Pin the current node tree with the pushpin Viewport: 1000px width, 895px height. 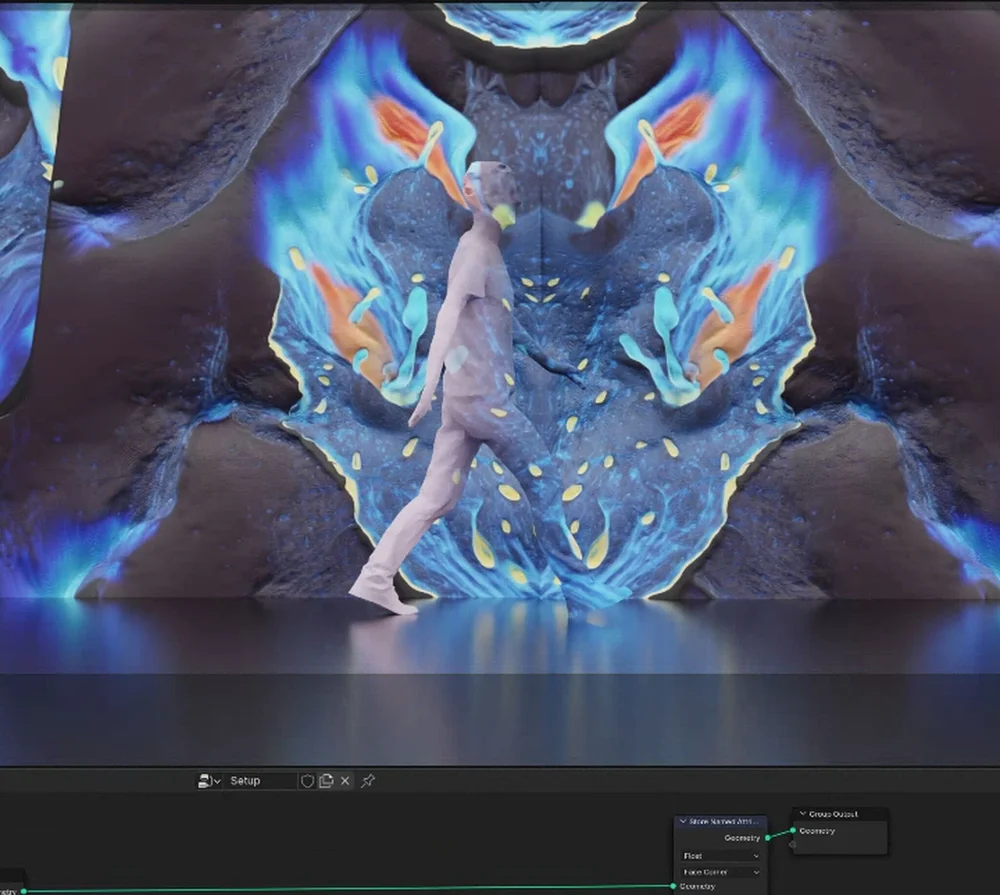point(368,780)
